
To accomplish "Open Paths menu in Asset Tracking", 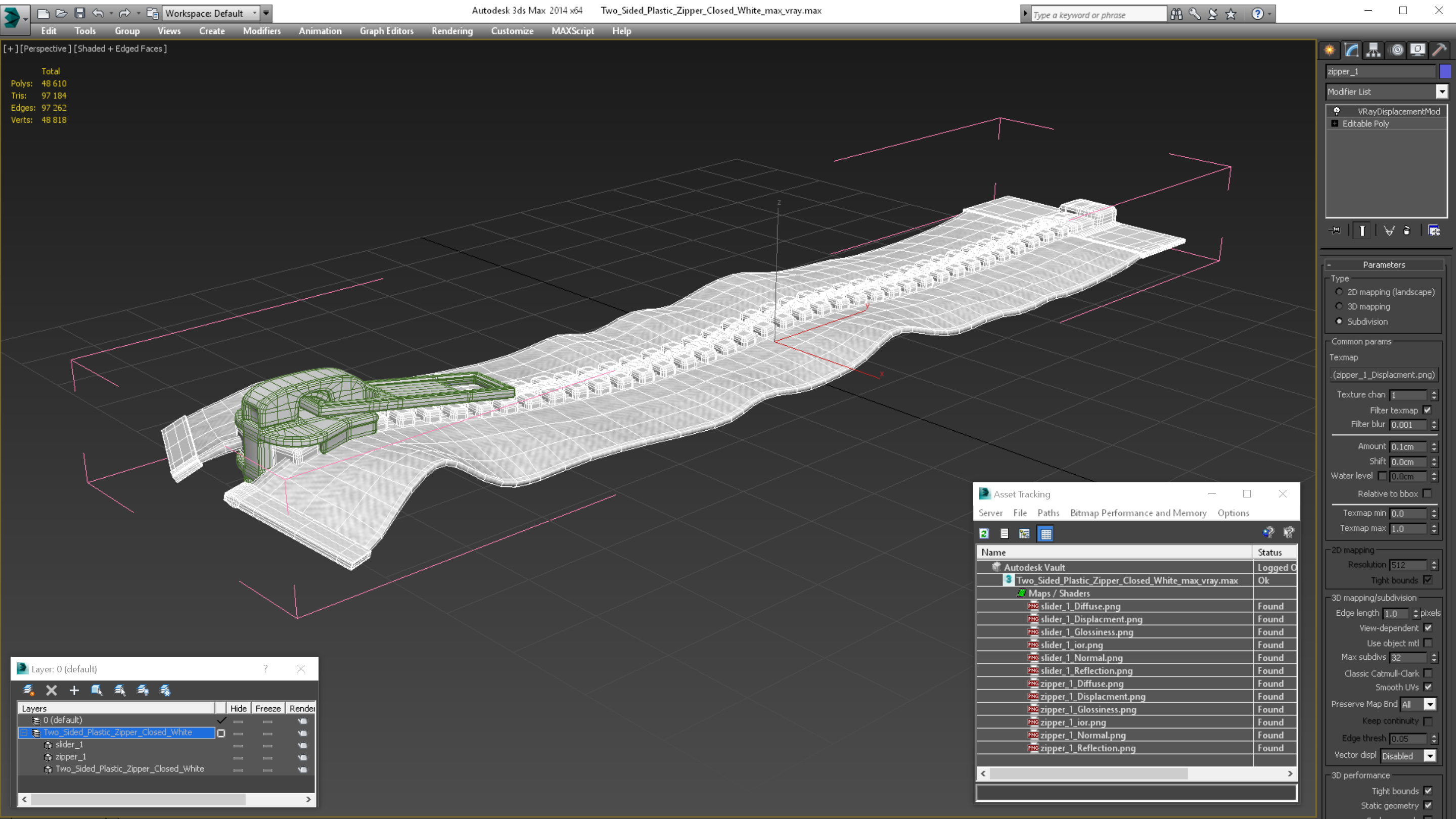I will 1049,513.
